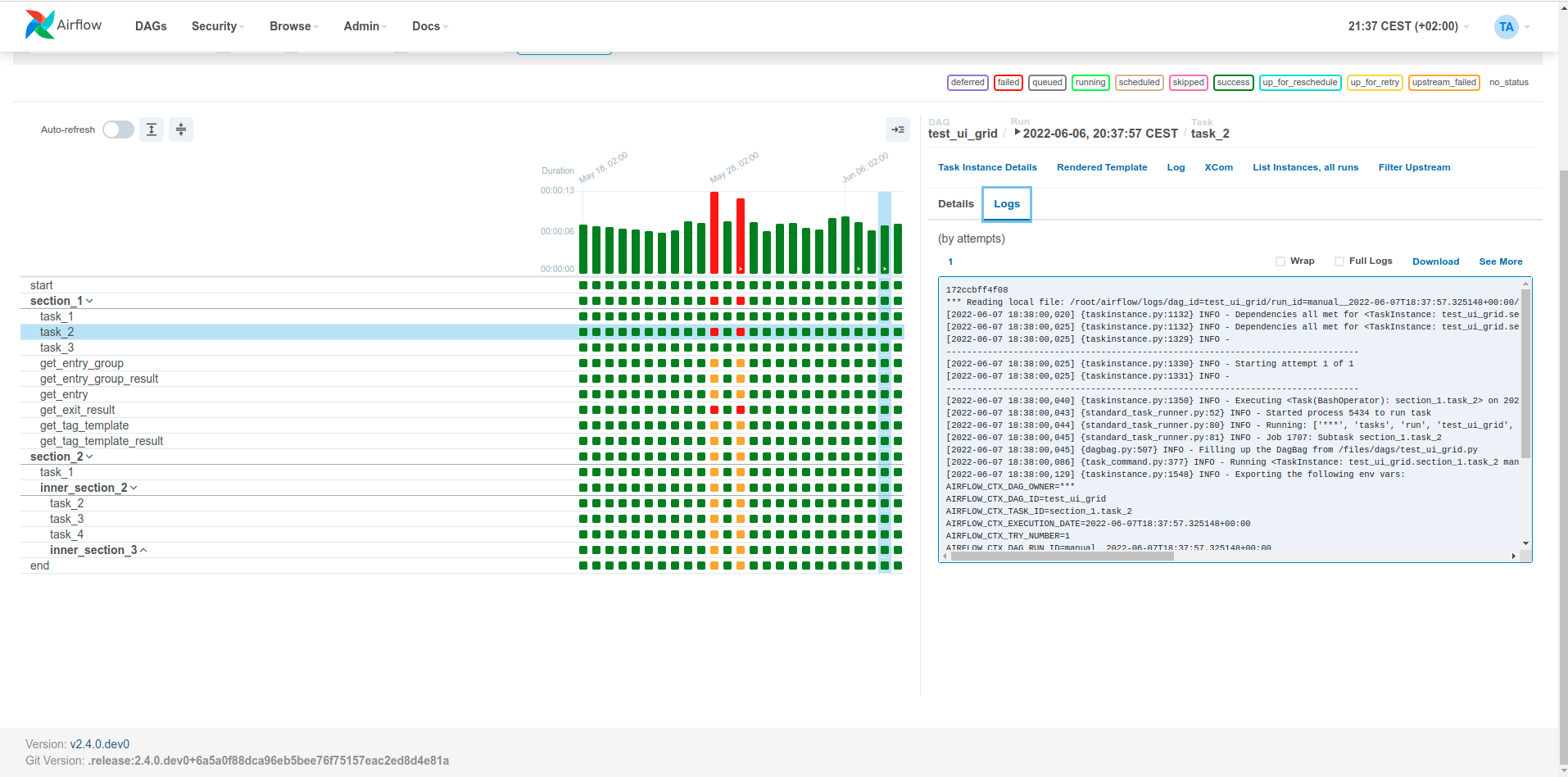
Task: Collapse the details panel arrow icon
Action: click(x=898, y=129)
